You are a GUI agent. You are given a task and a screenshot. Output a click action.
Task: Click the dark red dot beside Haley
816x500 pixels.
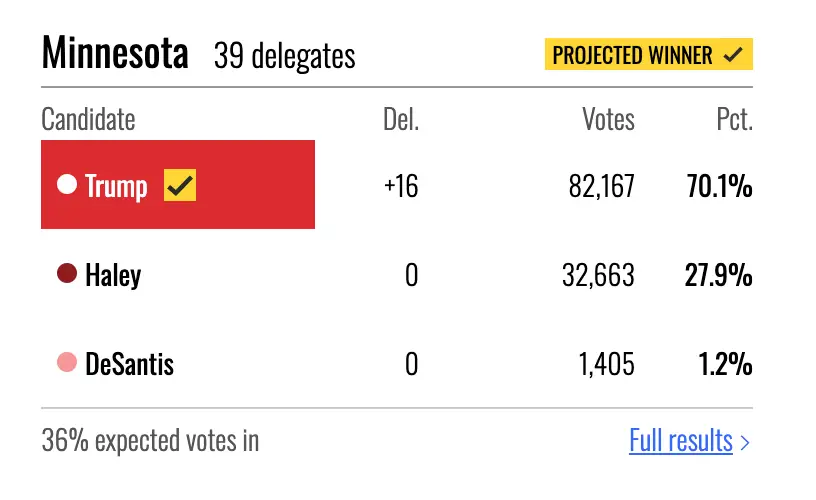point(67,273)
